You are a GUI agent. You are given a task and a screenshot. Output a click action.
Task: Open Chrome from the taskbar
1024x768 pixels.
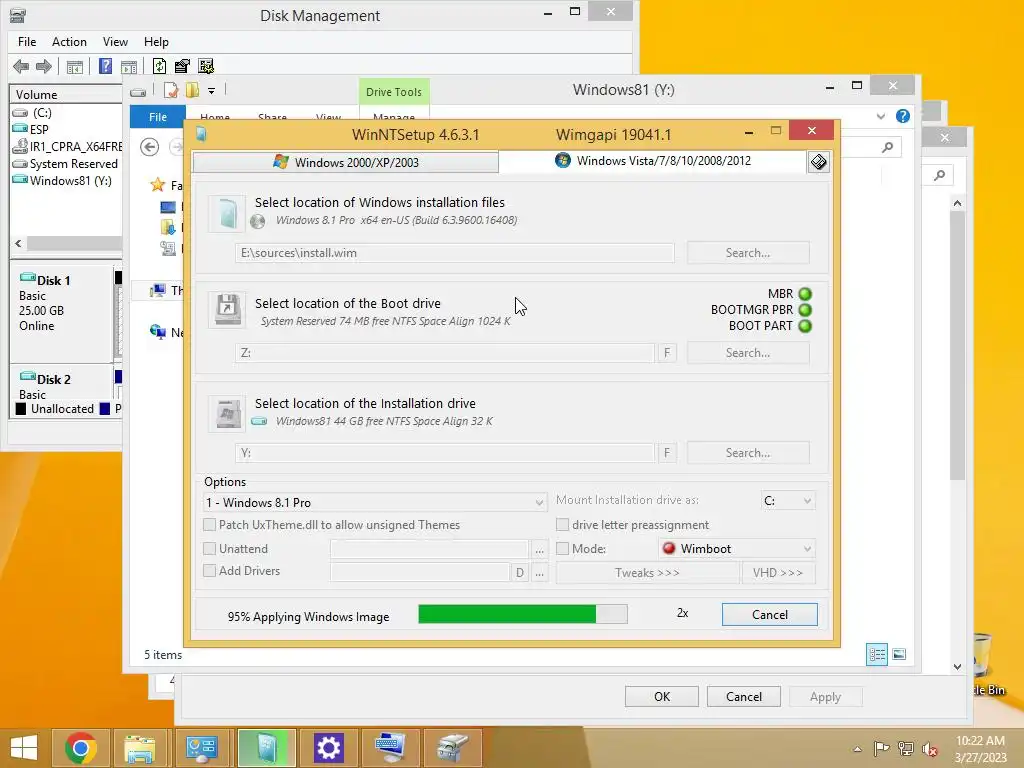pyautogui.click(x=81, y=748)
